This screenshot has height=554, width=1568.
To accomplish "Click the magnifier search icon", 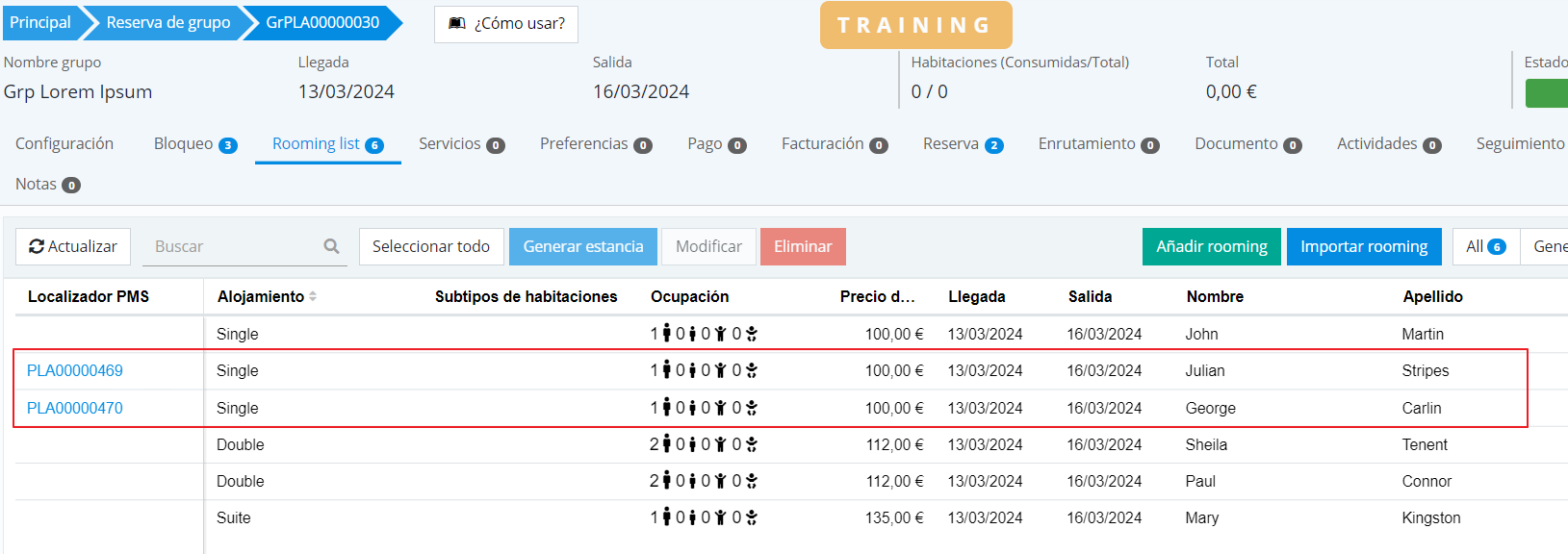I will coord(331,246).
